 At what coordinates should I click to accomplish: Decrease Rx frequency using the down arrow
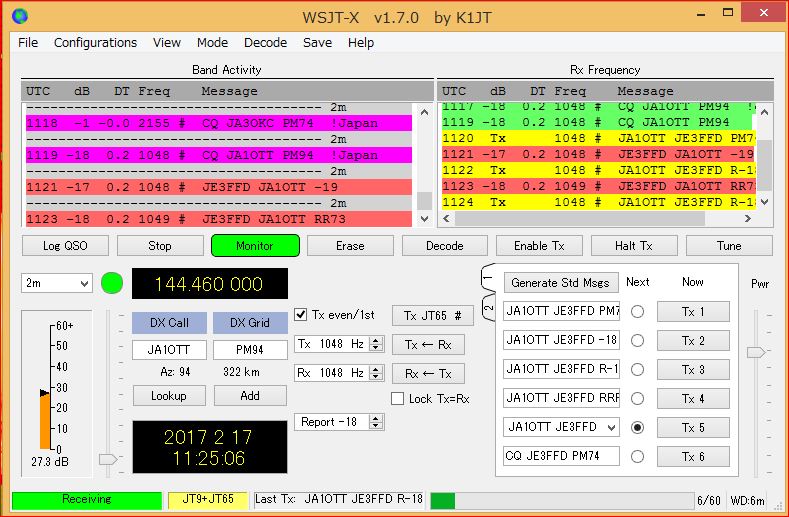coord(376,377)
